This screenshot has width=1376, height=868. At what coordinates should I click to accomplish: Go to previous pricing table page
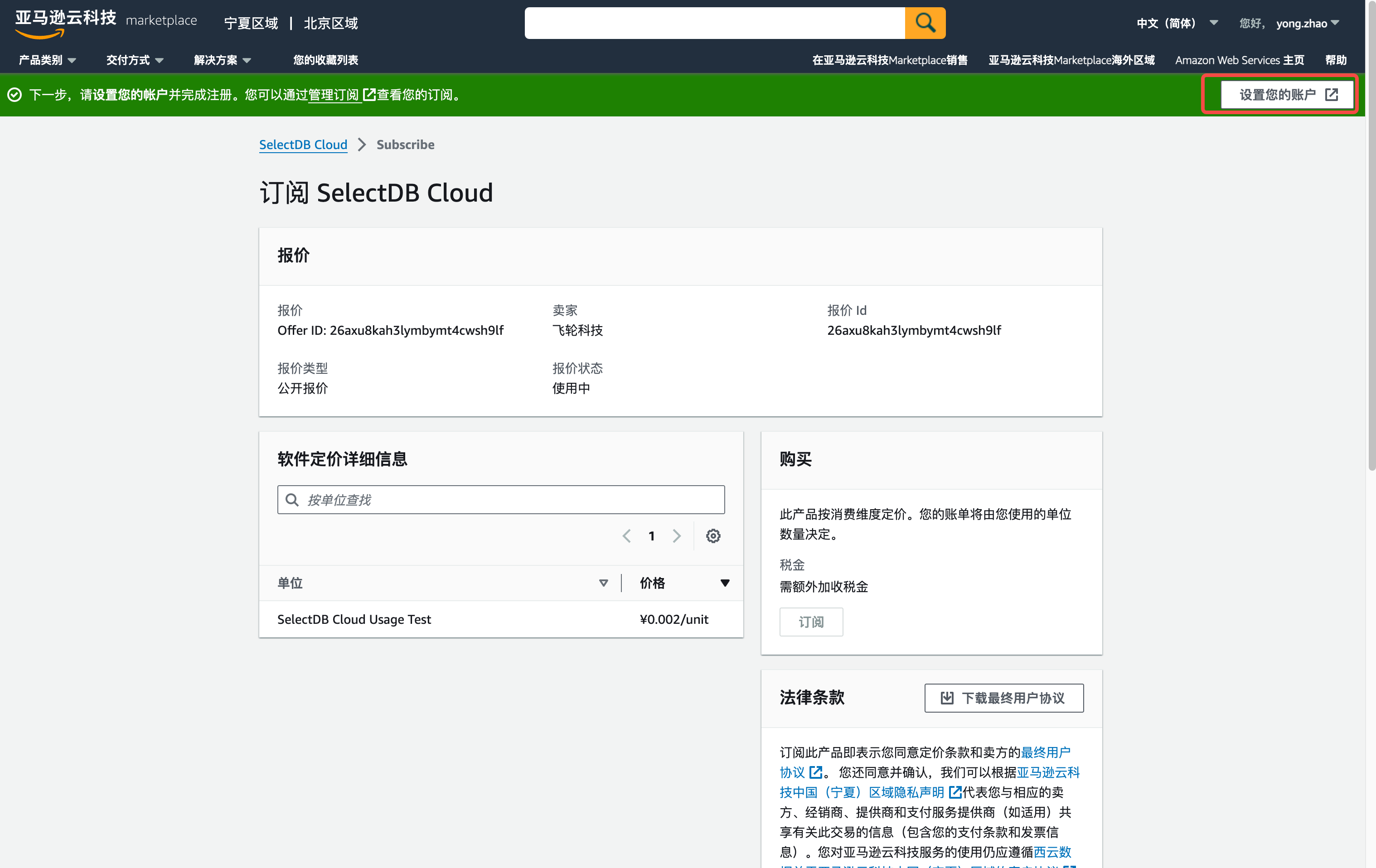coord(626,535)
